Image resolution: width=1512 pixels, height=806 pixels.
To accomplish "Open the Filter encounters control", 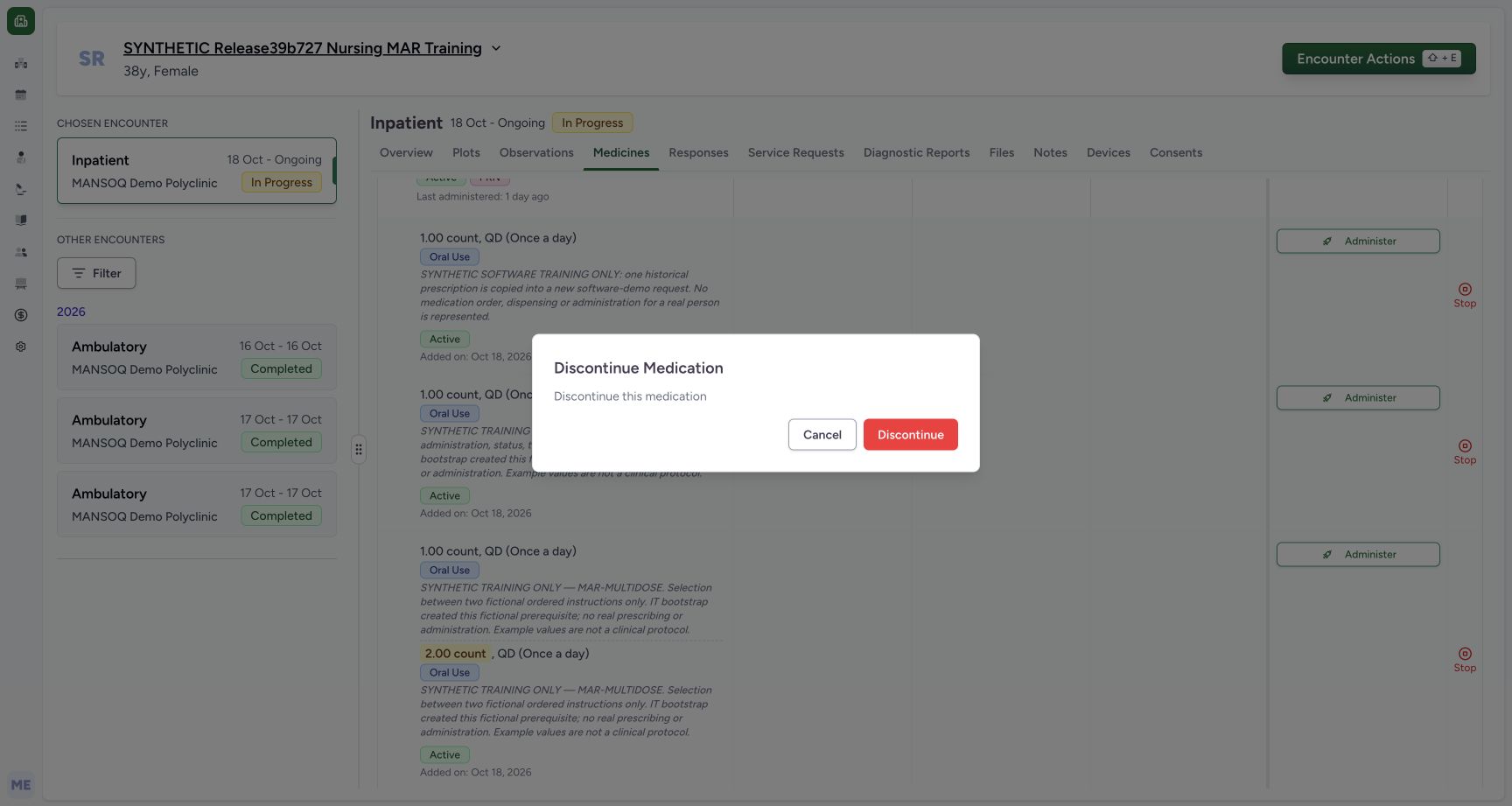I will click(96, 273).
